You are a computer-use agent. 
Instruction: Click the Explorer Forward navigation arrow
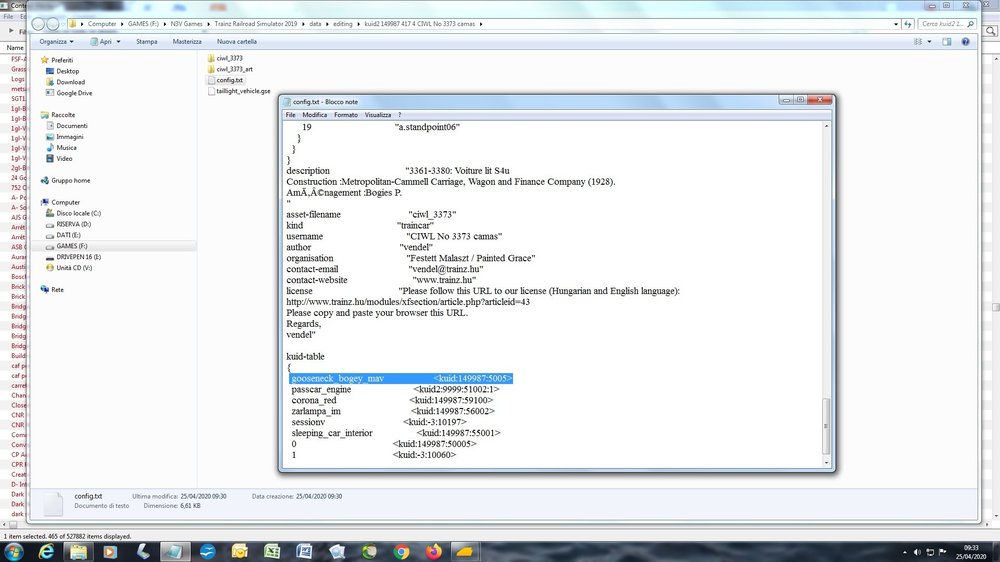coord(53,24)
